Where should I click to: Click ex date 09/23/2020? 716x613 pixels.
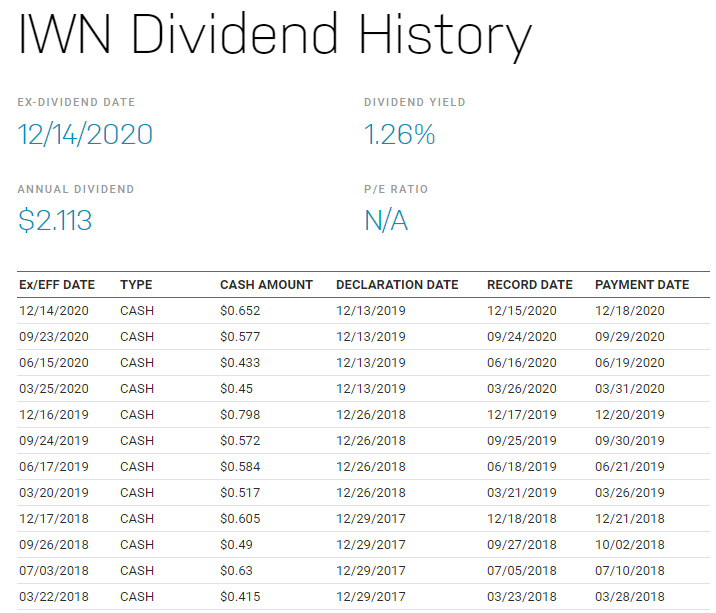coord(54,337)
